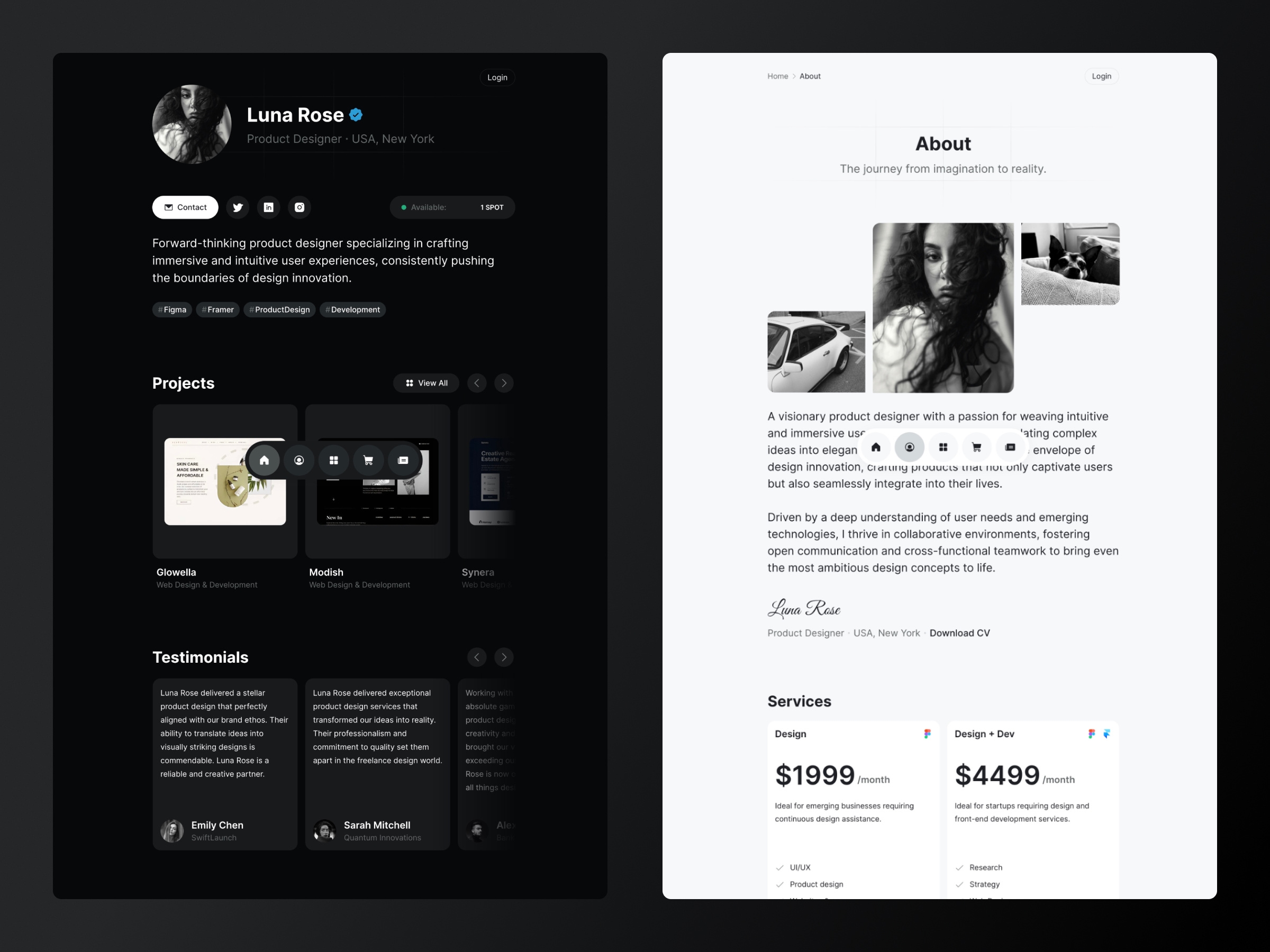
Task: Click the LinkedIn icon on profile
Action: [x=268, y=207]
